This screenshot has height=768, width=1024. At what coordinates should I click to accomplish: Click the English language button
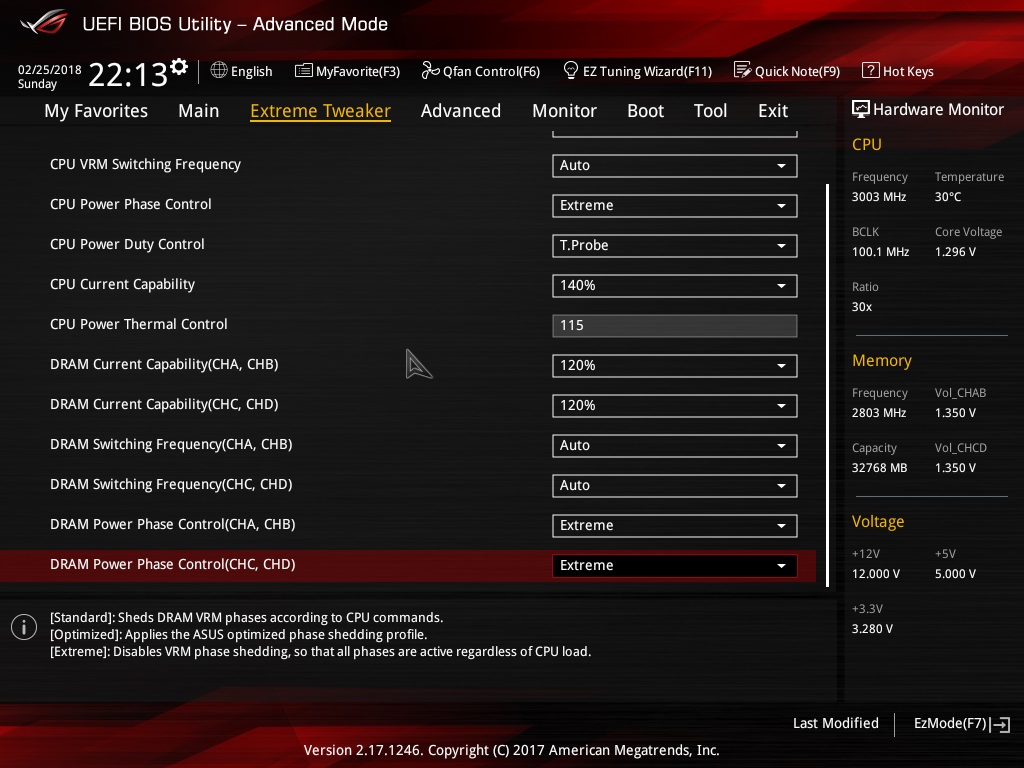click(x=251, y=71)
